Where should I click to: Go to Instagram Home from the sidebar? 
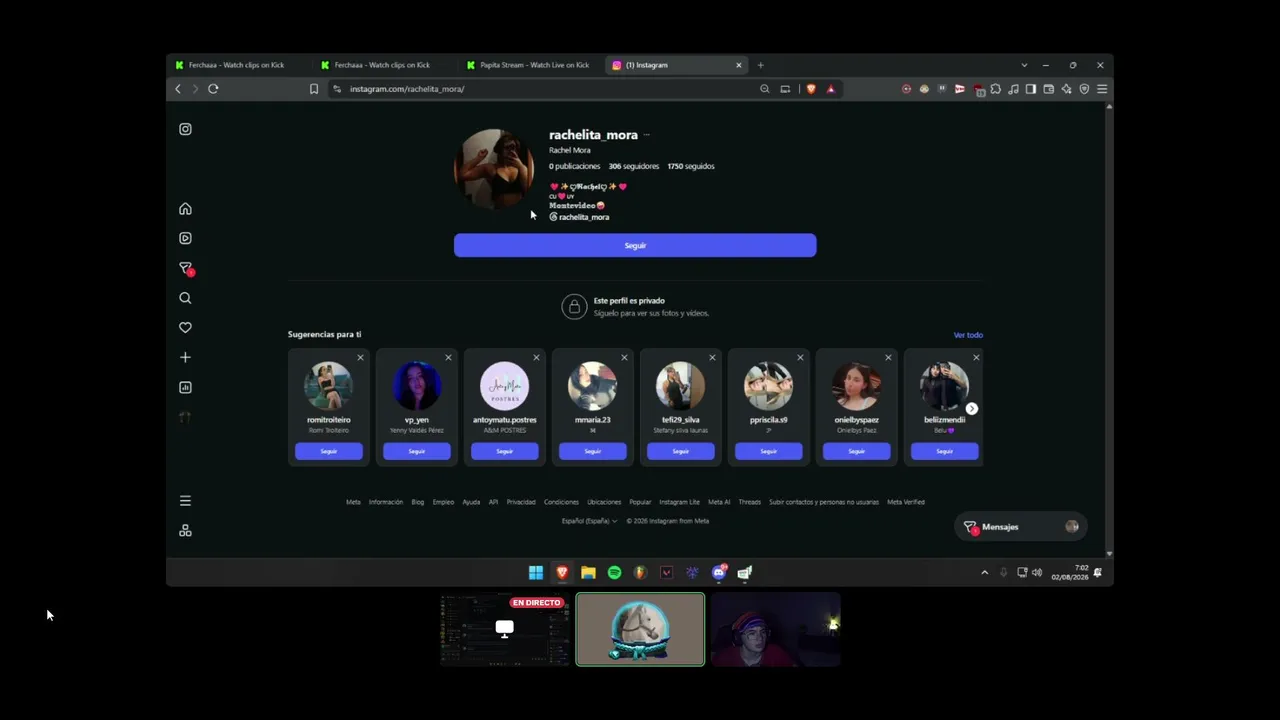pos(185,209)
